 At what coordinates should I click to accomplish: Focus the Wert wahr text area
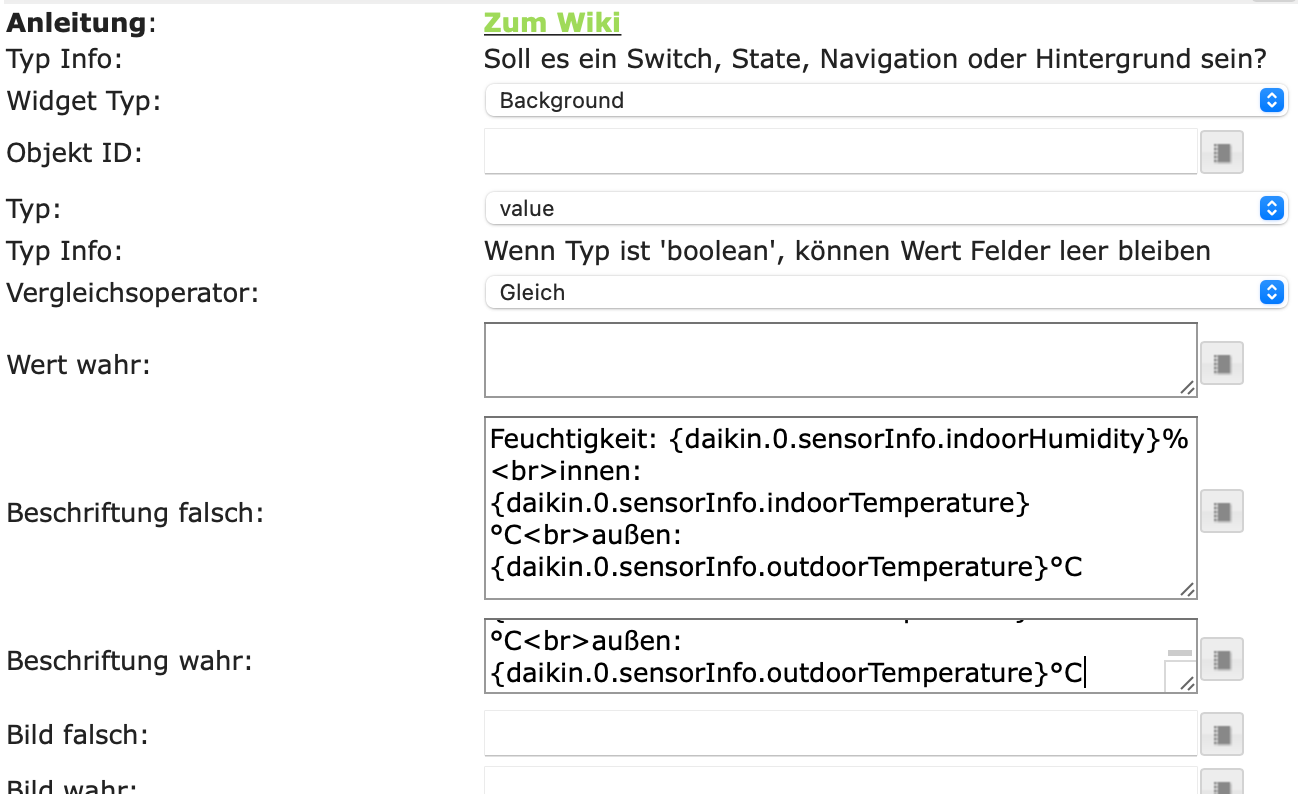coord(840,360)
